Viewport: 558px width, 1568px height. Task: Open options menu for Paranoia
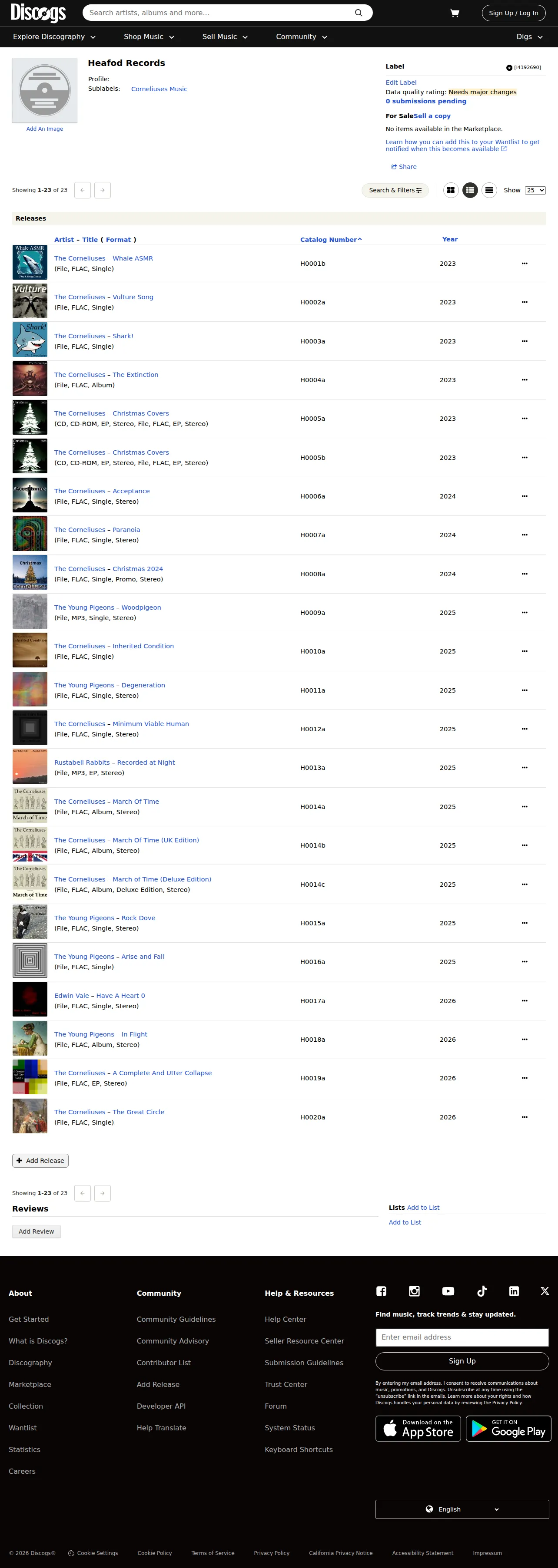[525, 535]
